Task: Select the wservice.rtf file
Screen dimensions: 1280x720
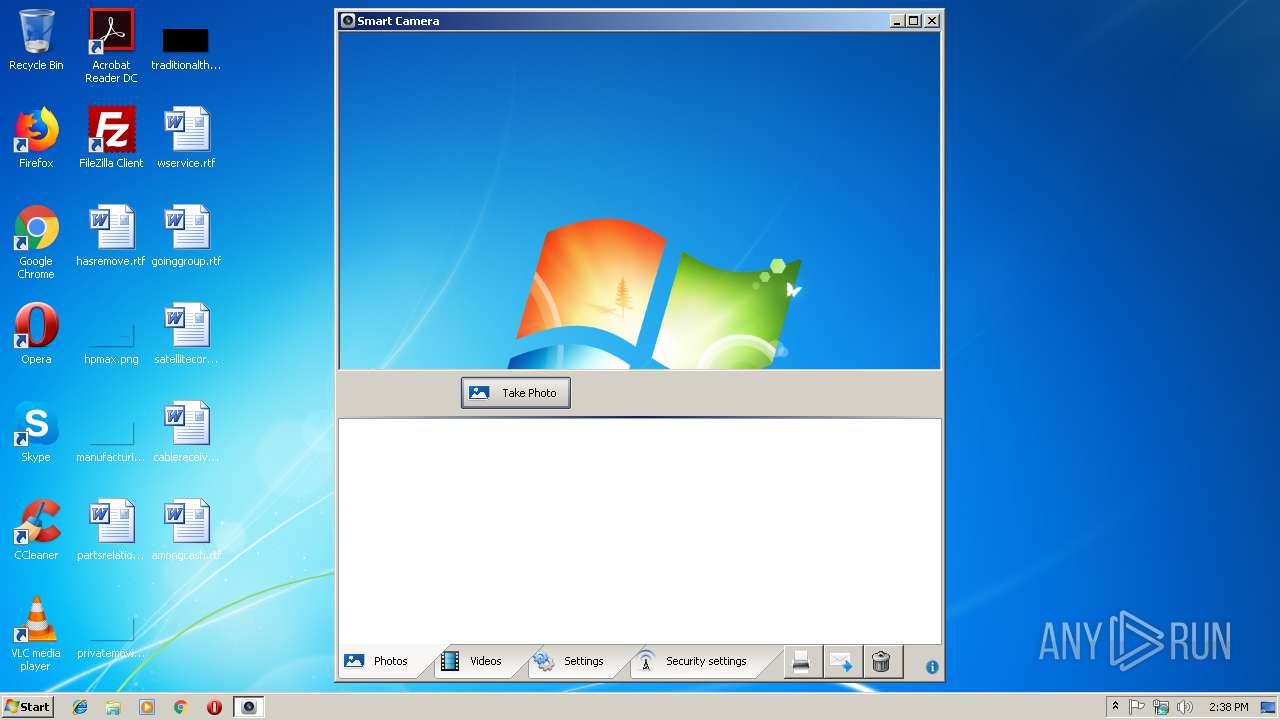Action: coord(186,138)
